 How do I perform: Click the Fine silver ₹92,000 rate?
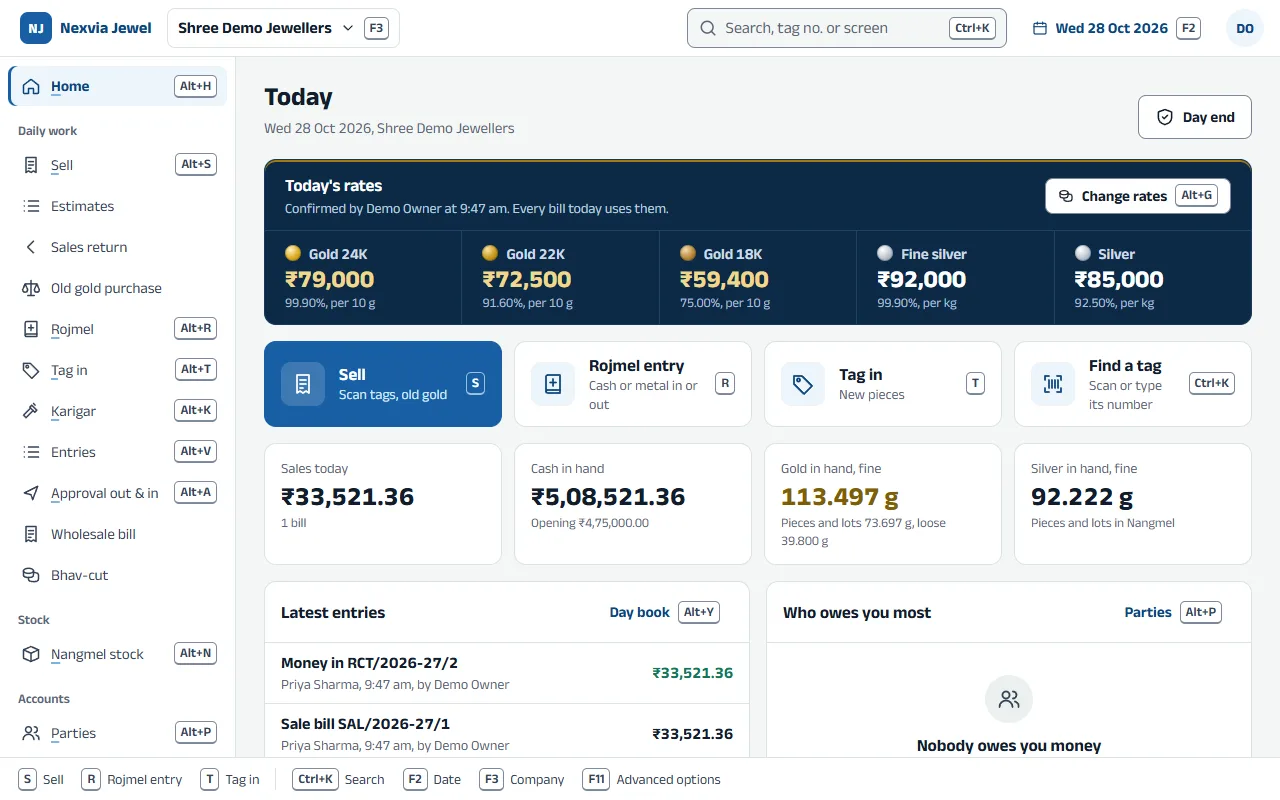coord(955,278)
